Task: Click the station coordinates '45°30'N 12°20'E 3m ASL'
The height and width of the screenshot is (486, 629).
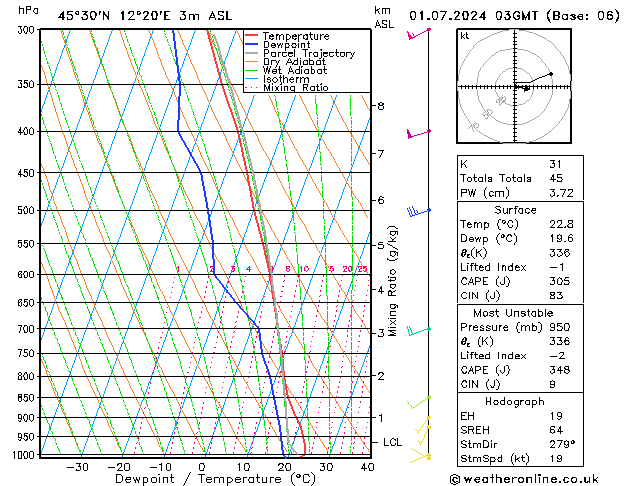Action: [x=145, y=16]
